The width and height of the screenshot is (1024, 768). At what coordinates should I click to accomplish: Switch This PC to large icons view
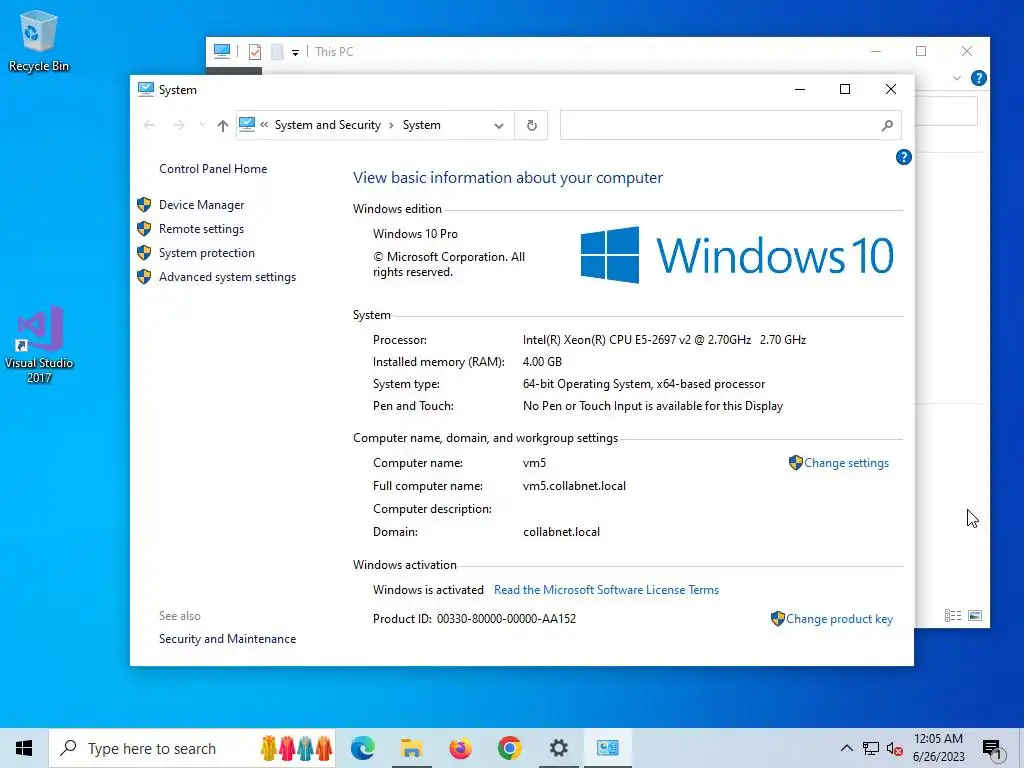(x=975, y=616)
